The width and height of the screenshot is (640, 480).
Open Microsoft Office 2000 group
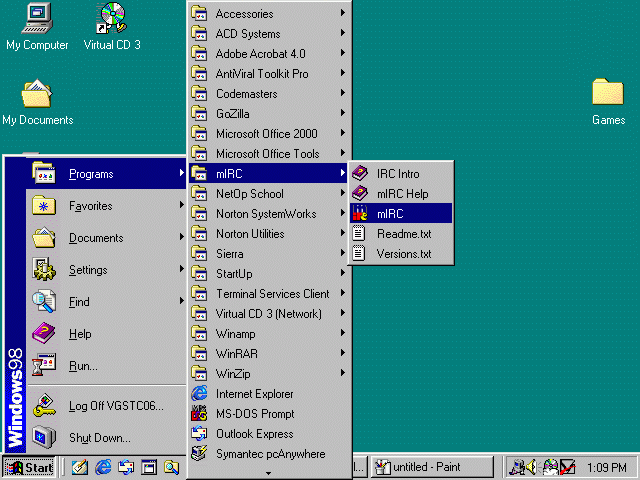[x=269, y=133]
